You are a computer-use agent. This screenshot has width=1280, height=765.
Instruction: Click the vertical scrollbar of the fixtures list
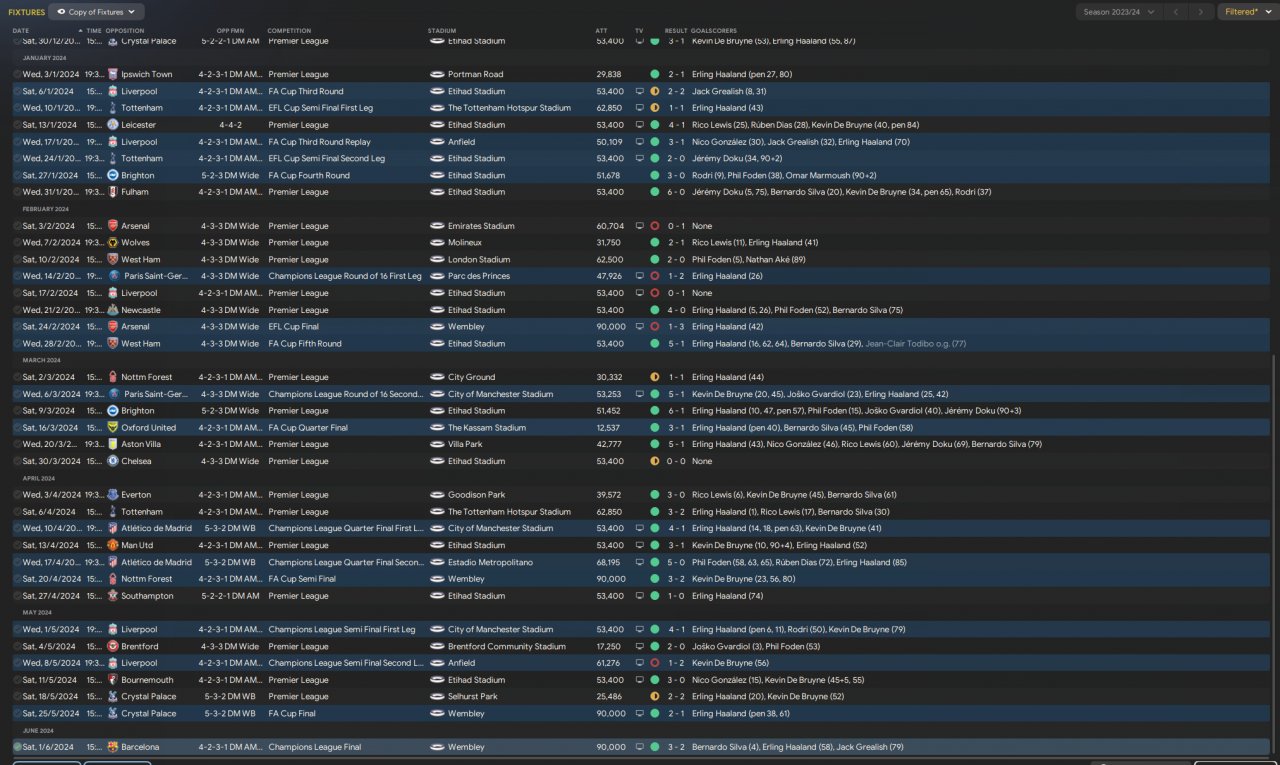[1274, 553]
